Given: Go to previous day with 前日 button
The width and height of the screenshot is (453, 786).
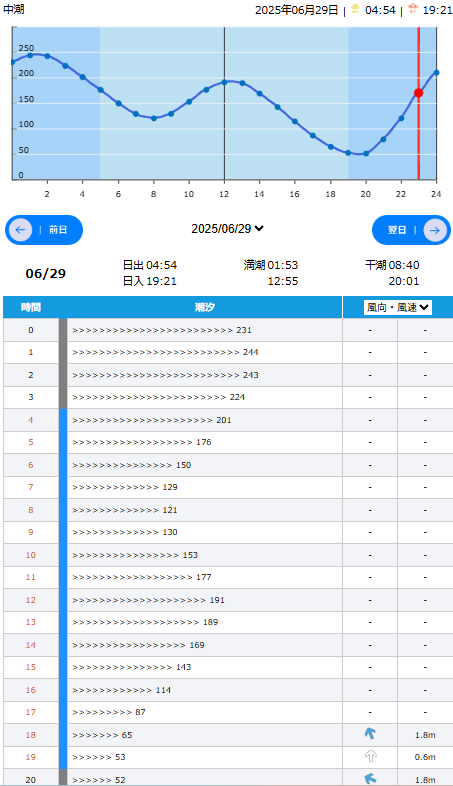Looking at the screenshot, I should [x=44, y=230].
